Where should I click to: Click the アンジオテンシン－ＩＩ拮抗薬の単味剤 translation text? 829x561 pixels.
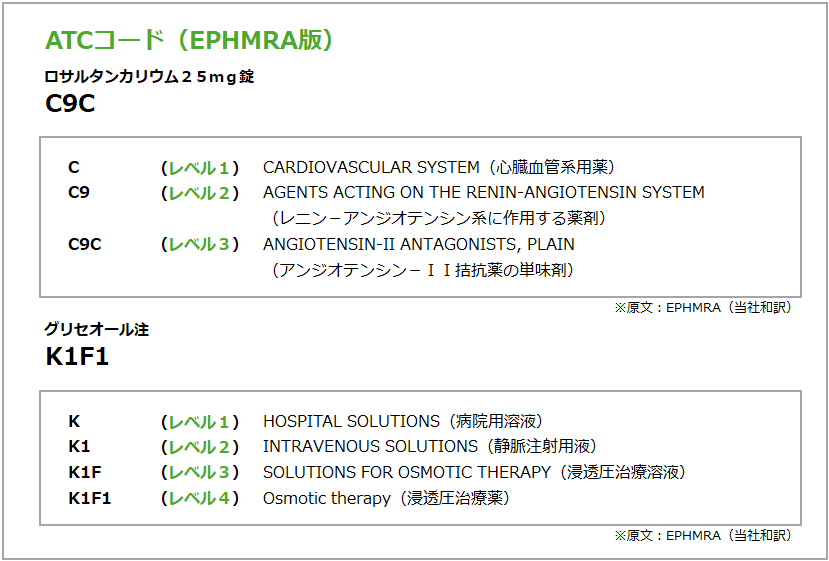pyautogui.click(x=423, y=269)
